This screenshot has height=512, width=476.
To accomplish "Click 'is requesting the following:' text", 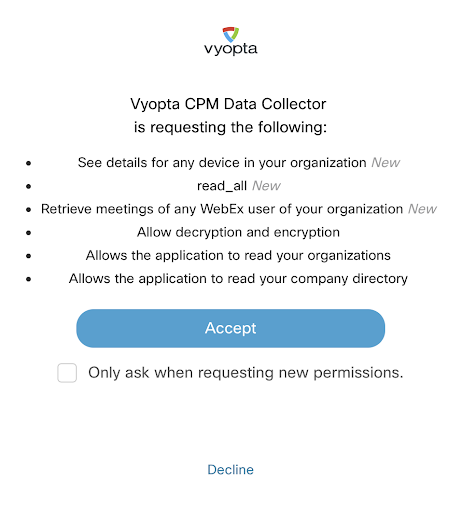I will (231, 127).
